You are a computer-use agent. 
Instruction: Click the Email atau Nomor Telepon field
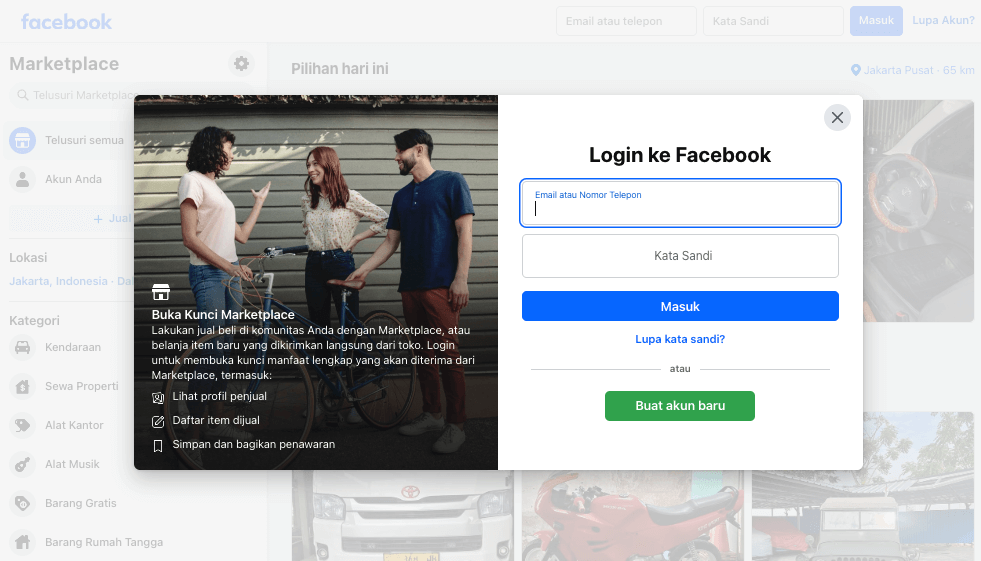[680, 203]
